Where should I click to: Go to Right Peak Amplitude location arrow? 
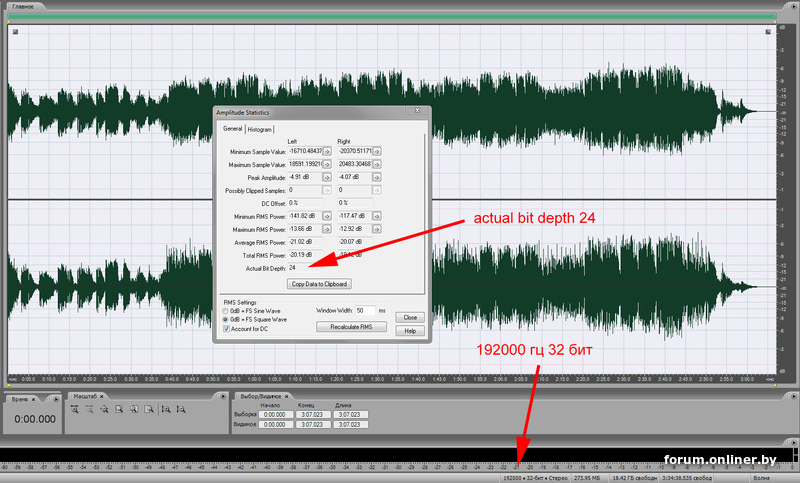click(377, 177)
